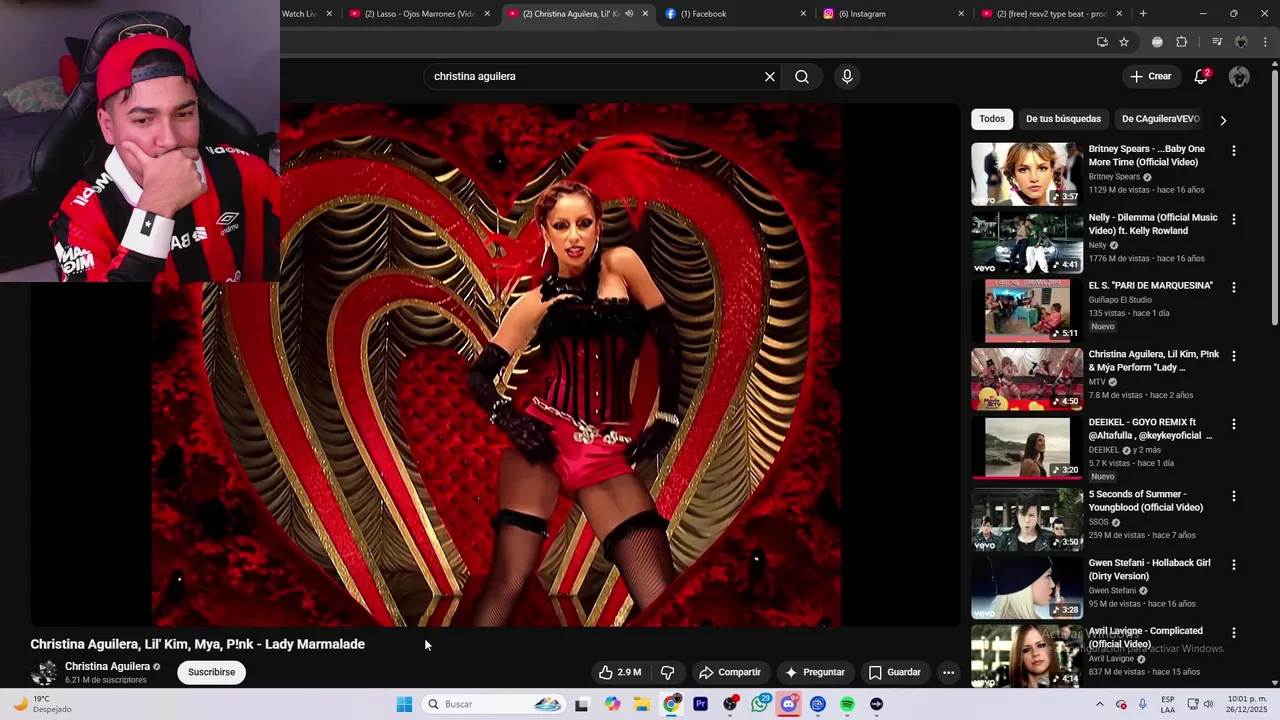Open DEEIKEL - GOYO REMIX video title
The image size is (1280, 720).
pyautogui.click(x=1150, y=429)
